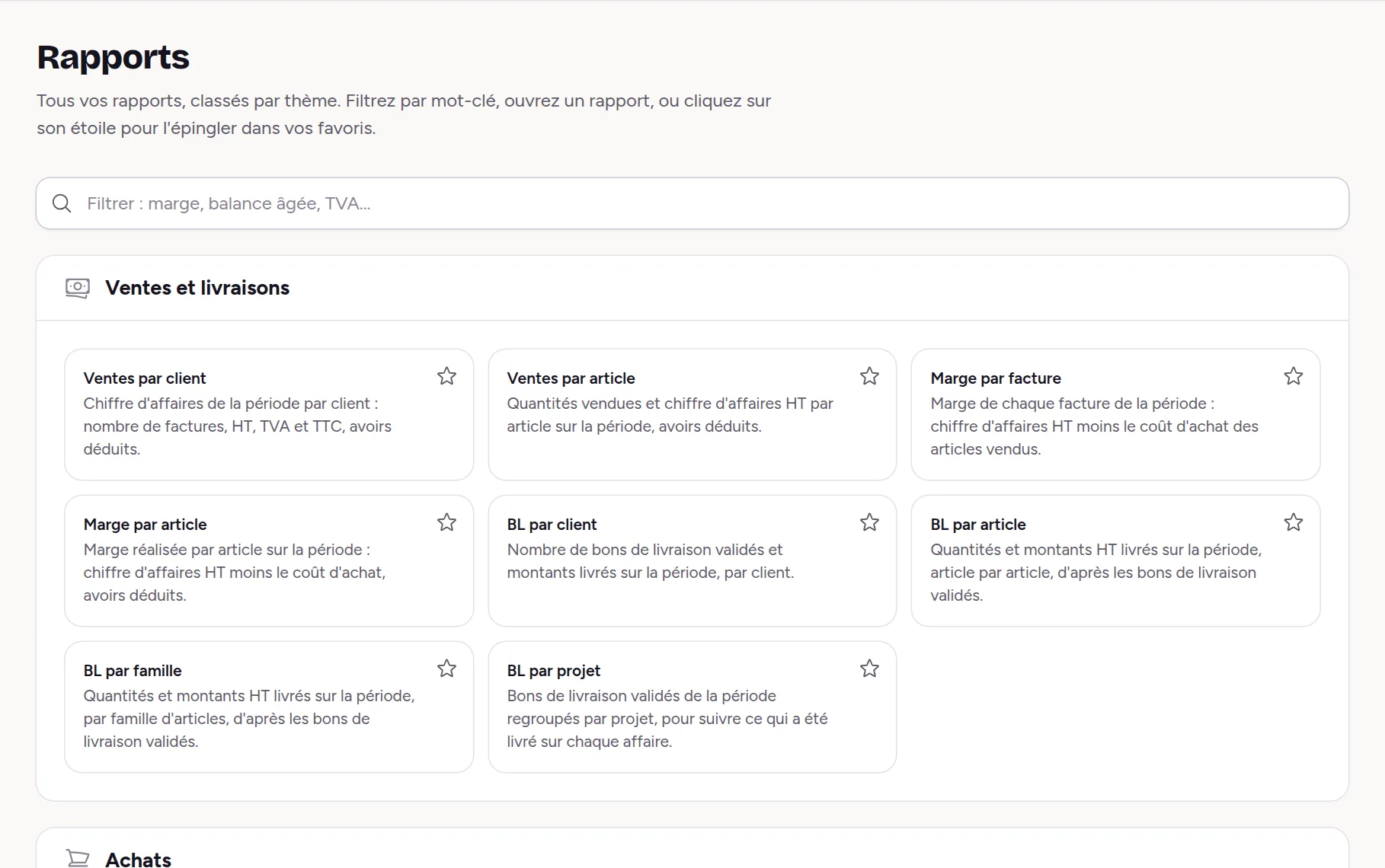1385x868 pixels.
Task: Click the Achats shopping cart icon
Action: 78,859
